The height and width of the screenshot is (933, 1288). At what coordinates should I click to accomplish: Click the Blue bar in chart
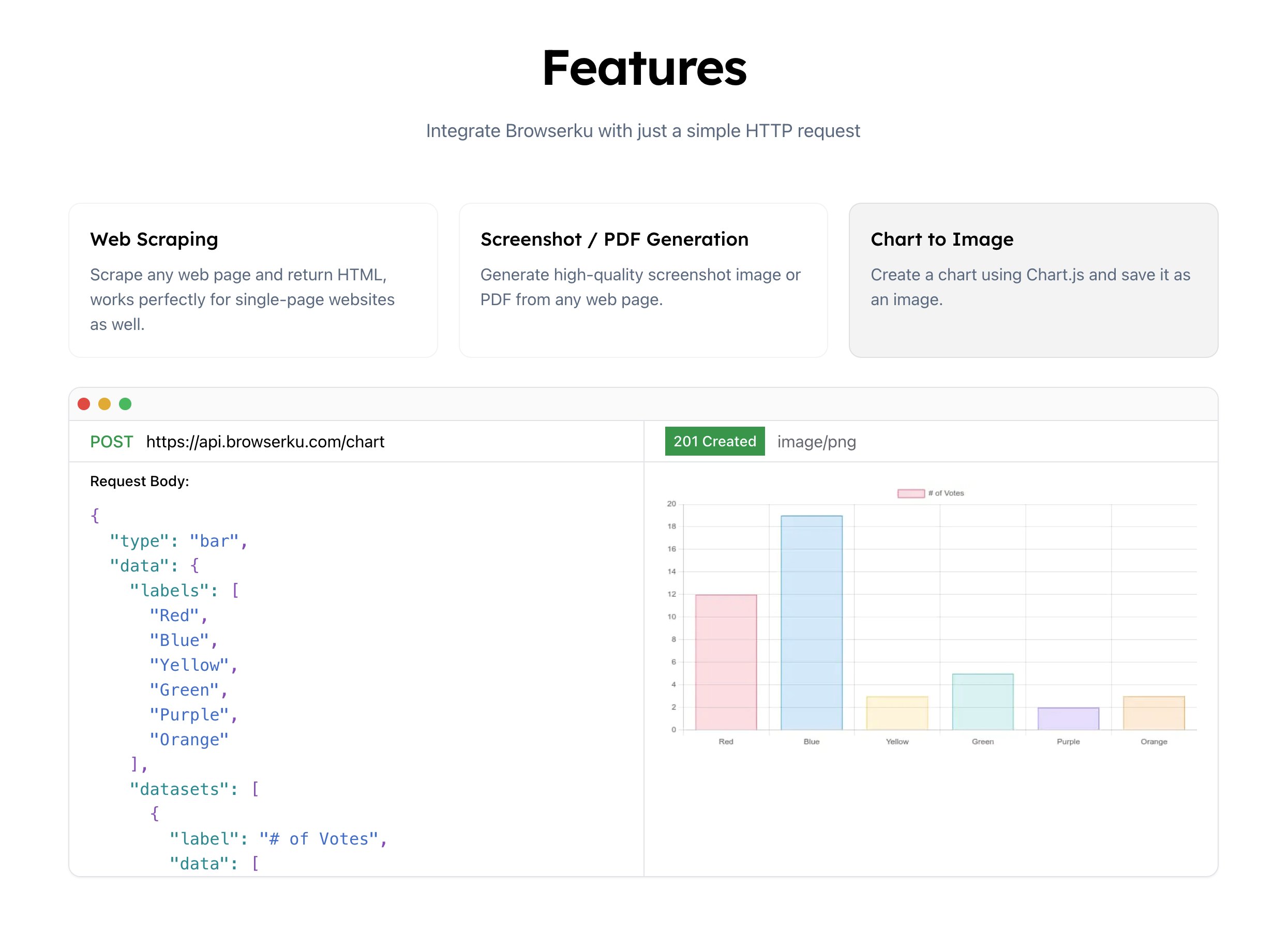811,622
